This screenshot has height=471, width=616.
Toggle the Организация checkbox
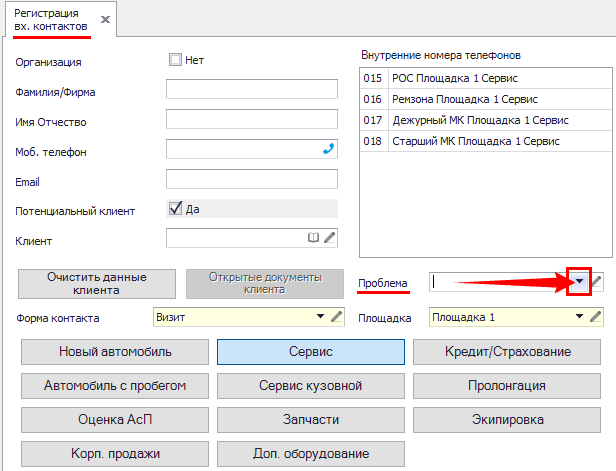click(176, 60)
